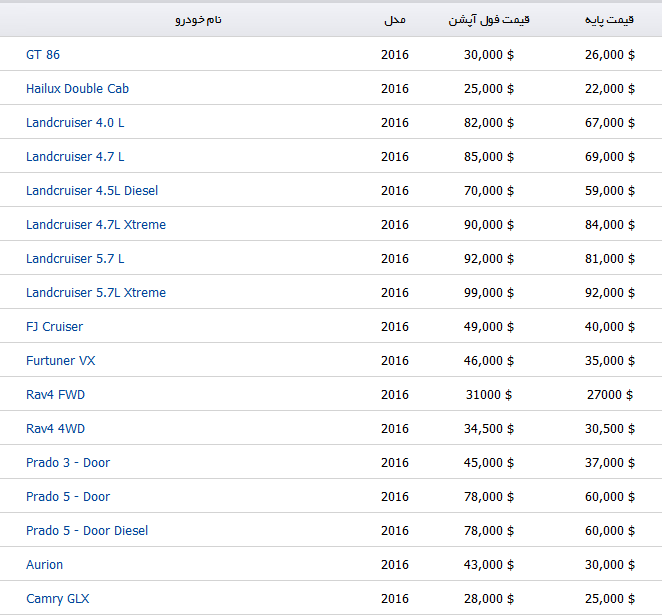Select Rav4 4WD full option price 34,500 $
Viewport: 662px width, 615px height.
tap(489, 428)
